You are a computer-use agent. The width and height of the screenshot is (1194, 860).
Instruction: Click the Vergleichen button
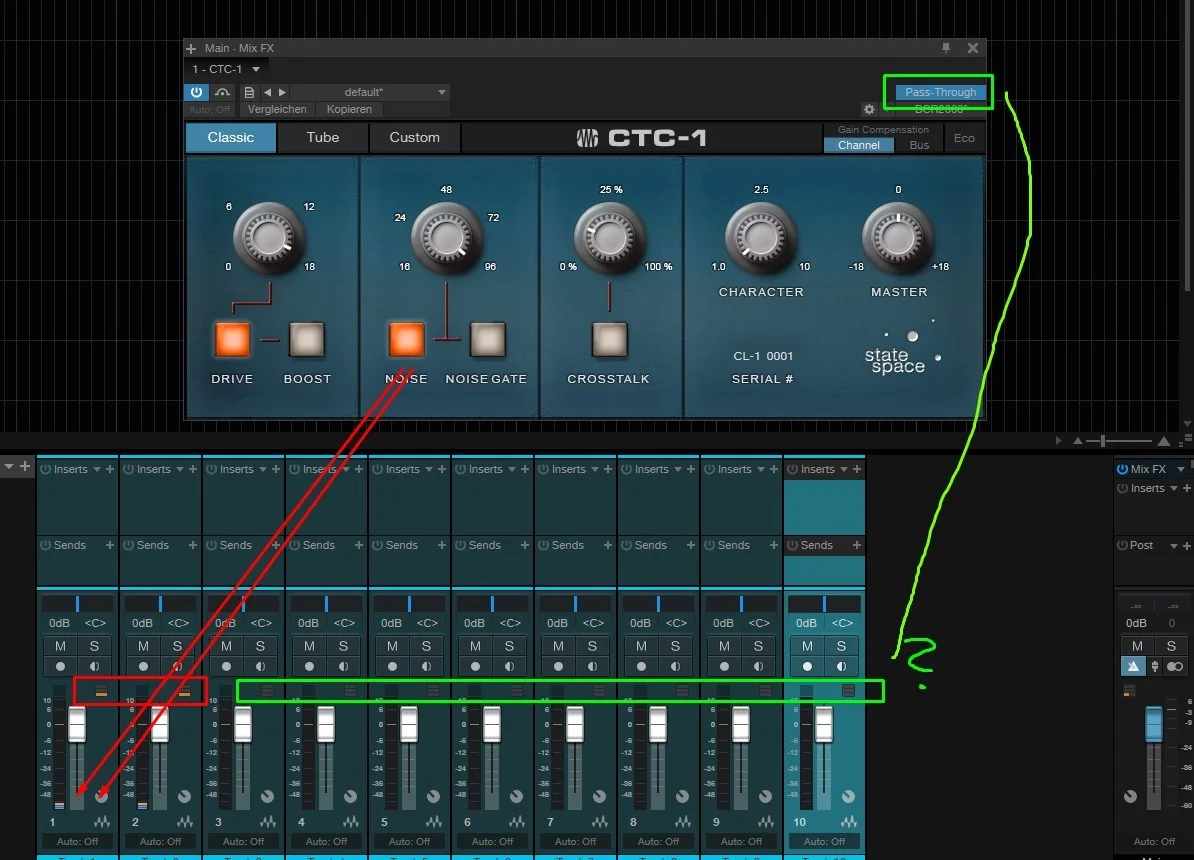click(x=277, y=110)
